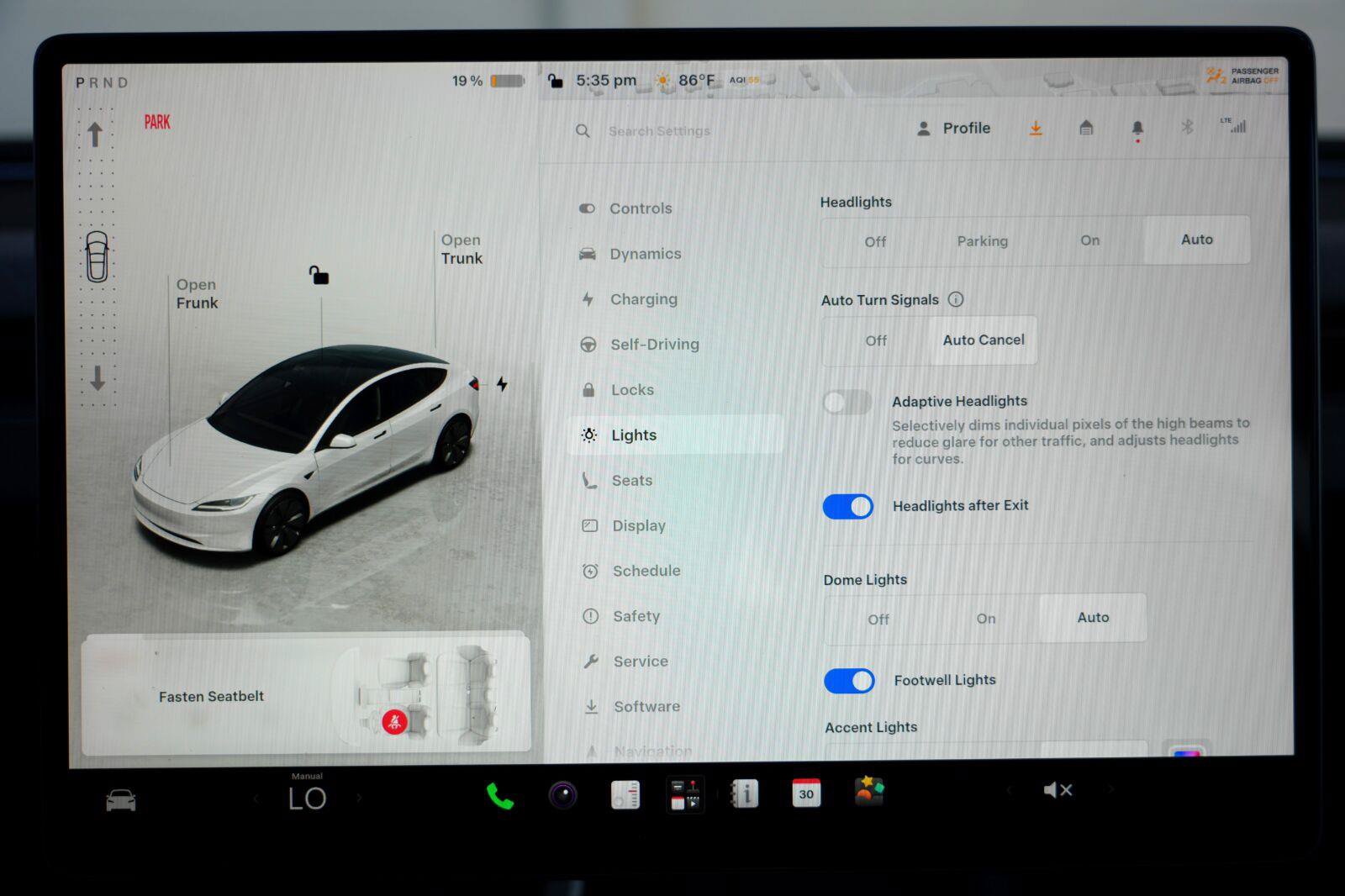Open Profile dropdown
The height and width of the screenshot is (896, 1345).
click(x=953, y=129)
